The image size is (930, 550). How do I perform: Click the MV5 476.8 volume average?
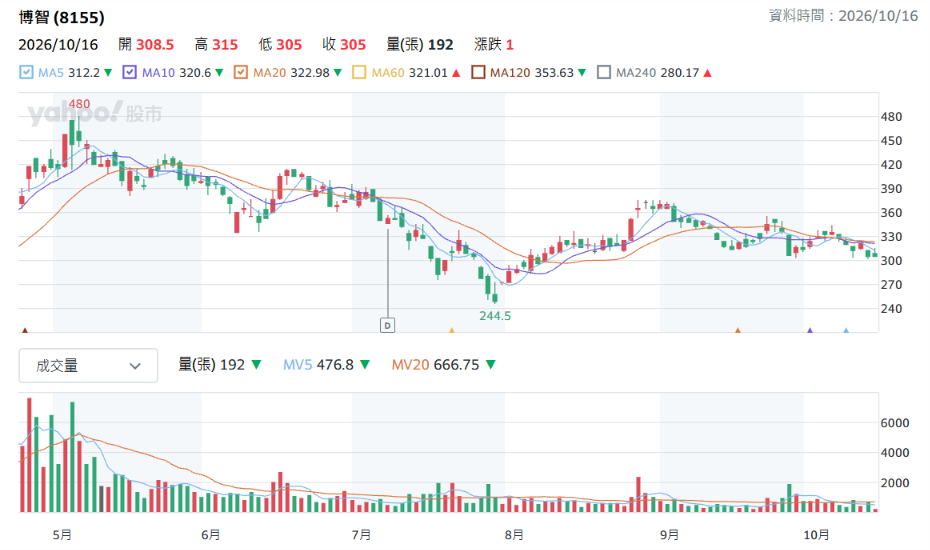tap(319, 365)
